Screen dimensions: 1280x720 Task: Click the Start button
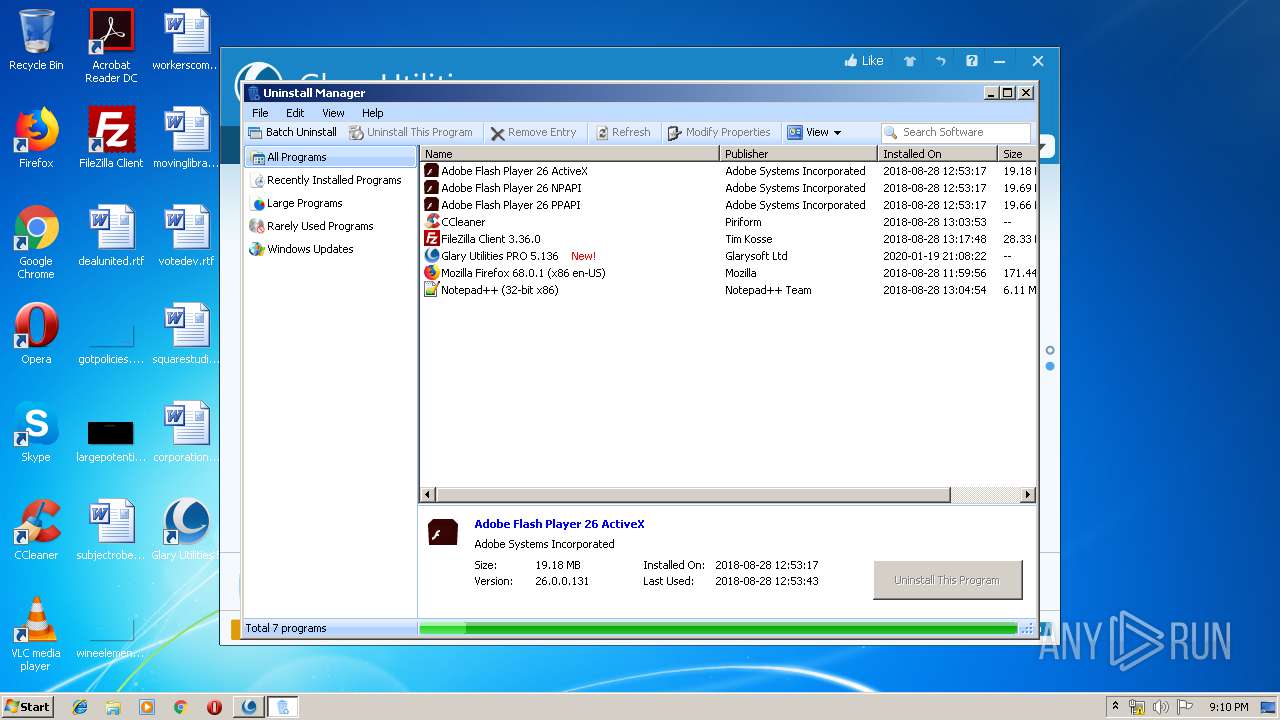[x=27, y=706]
